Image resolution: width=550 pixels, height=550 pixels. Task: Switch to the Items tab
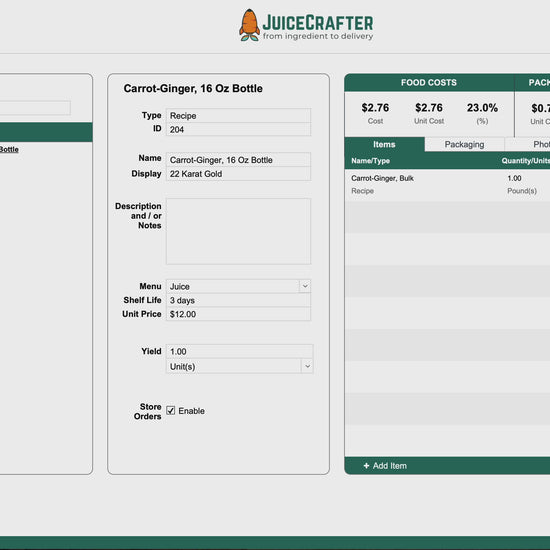pyautogui.click(x=384, y=144)
